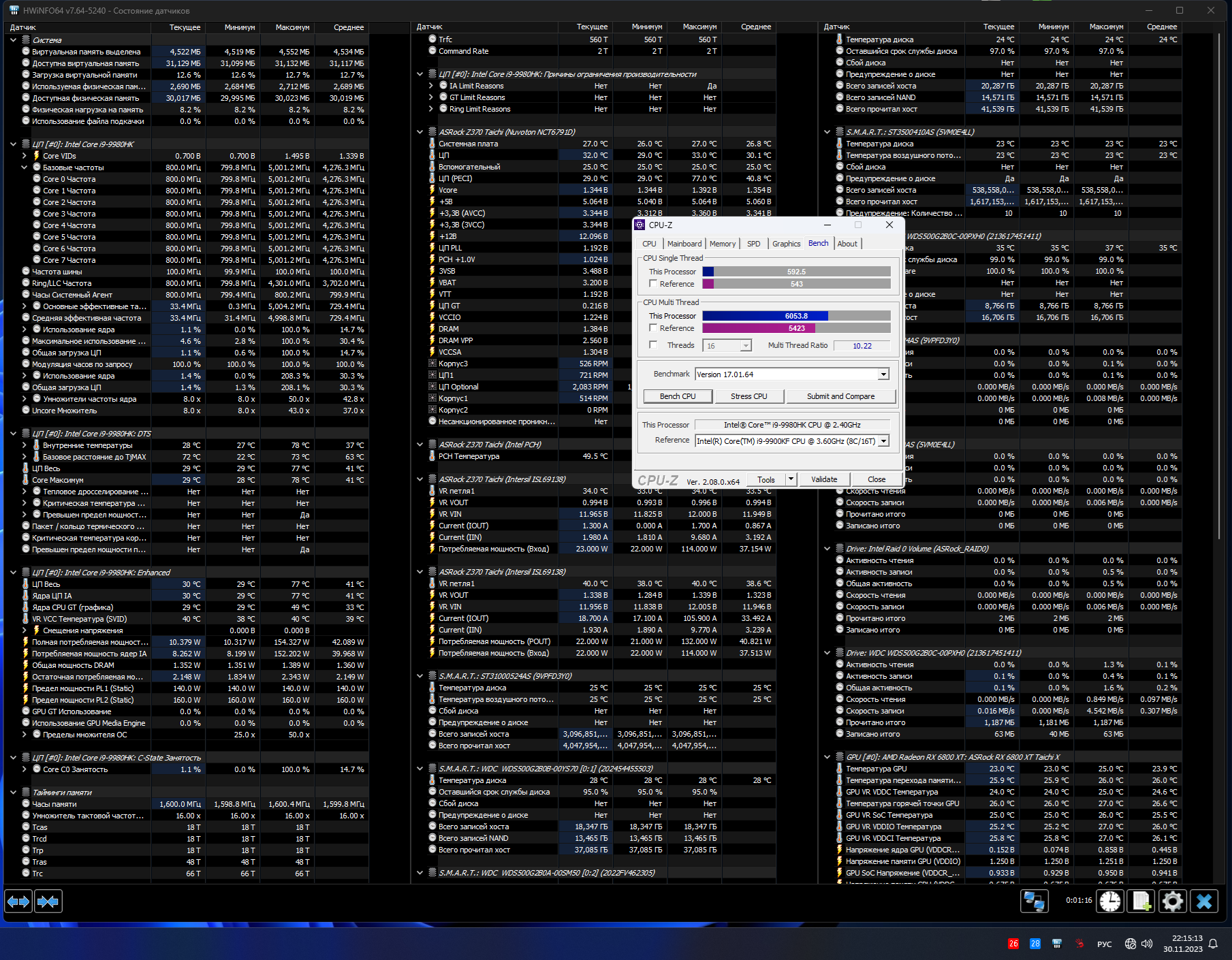Enable the Reference checkbox under CPU Single Thread
Image resolution: width=1232 pixels, height=960 pixels.
tap(654, 284)
